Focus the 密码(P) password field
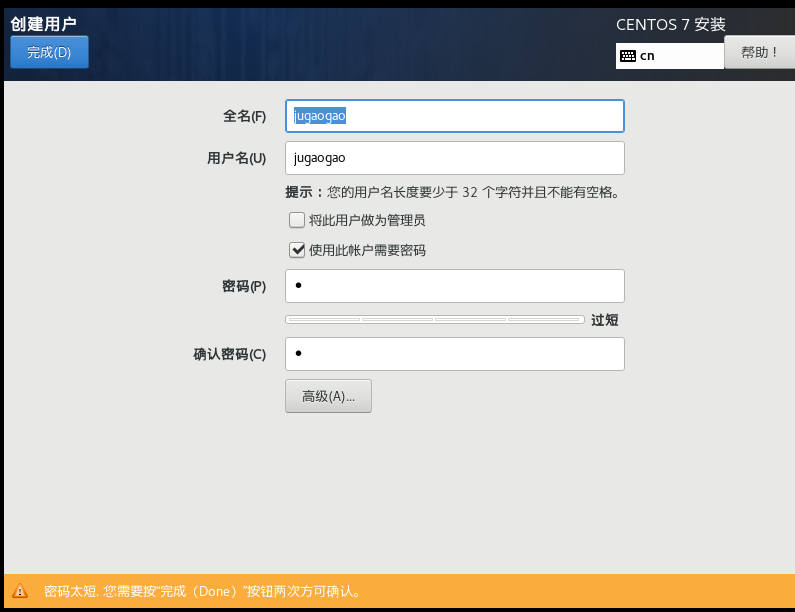This screenshot has height=612, width=795. 455,286
